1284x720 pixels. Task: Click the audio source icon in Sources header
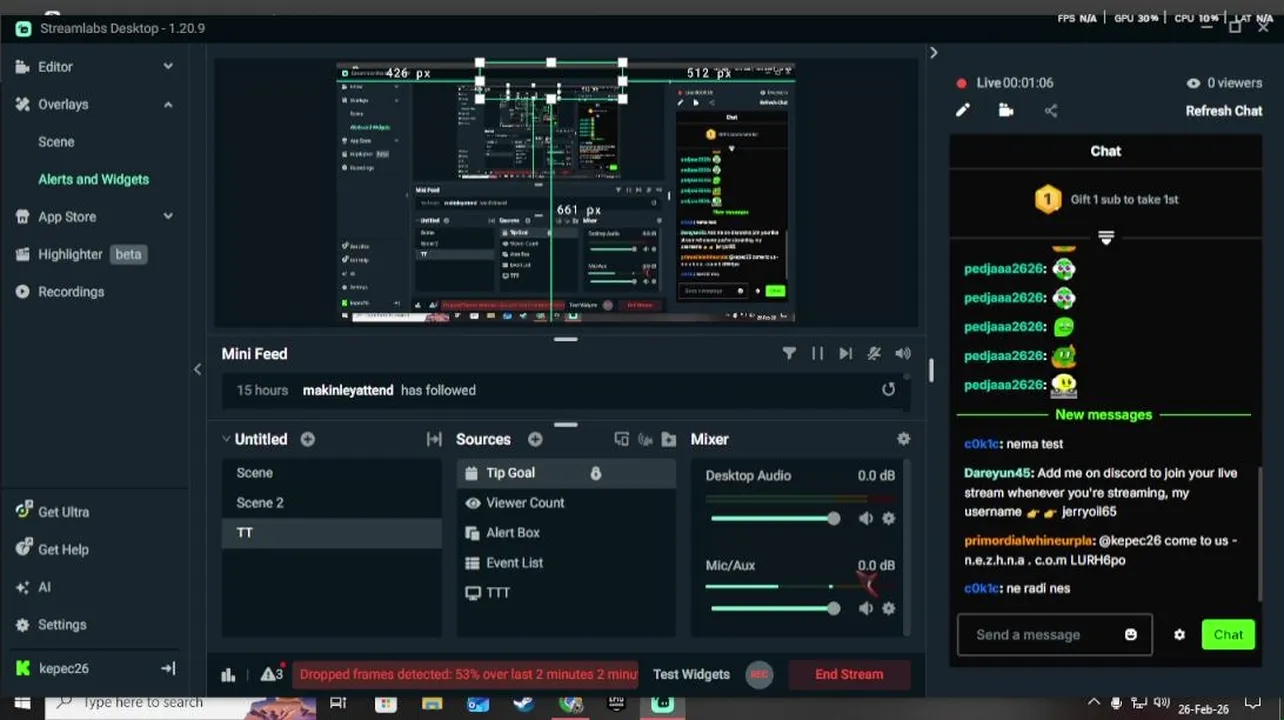[645, 439]
